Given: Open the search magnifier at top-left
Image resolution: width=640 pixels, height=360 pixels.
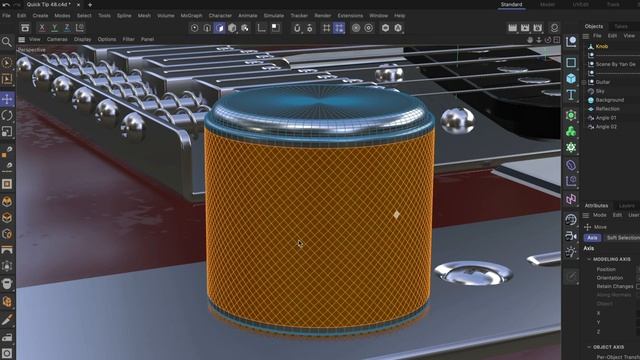Looking at the screenshot, I should click(7, 42).
